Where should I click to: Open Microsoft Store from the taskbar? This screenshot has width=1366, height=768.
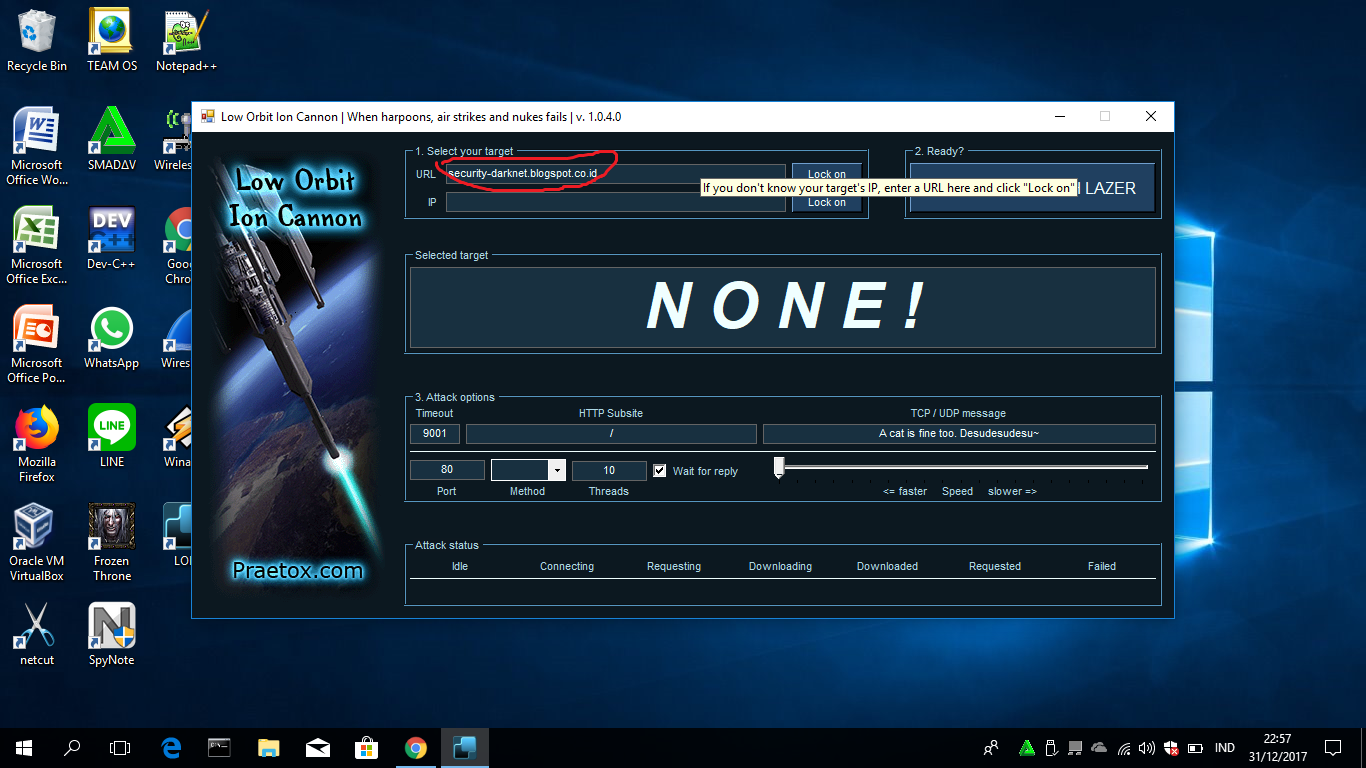[367, 747]
